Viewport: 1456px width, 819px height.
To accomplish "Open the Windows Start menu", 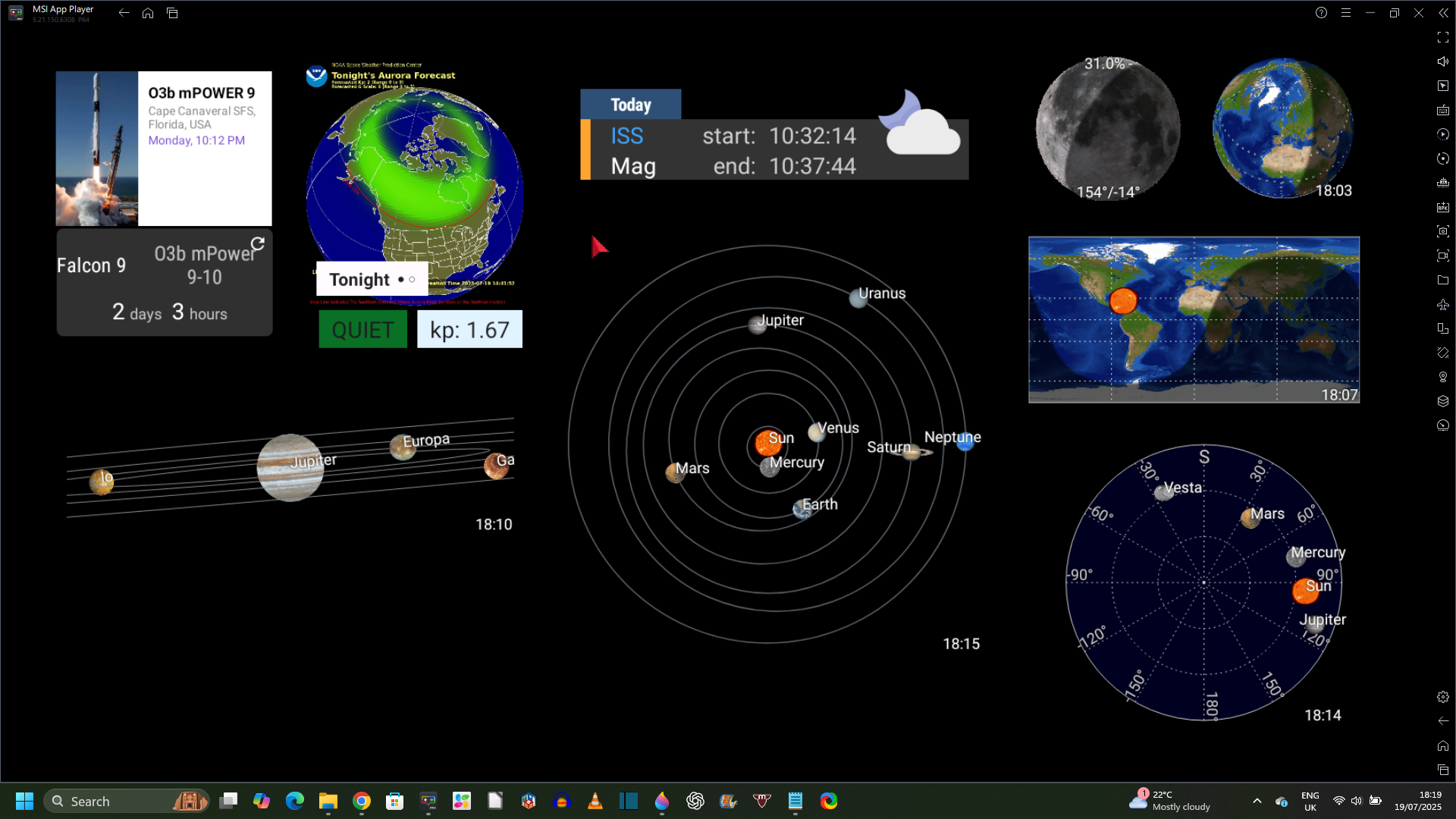I will coord(24,801).
